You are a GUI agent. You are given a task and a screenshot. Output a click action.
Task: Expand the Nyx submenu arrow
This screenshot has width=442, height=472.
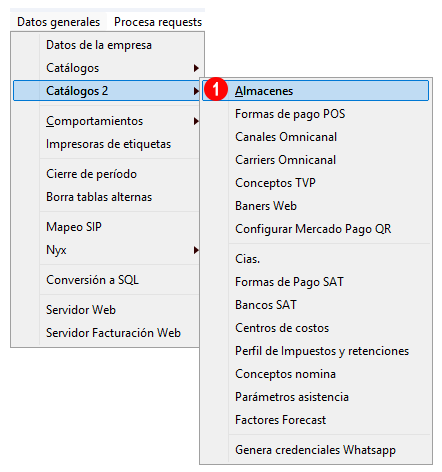coord(196,250)
